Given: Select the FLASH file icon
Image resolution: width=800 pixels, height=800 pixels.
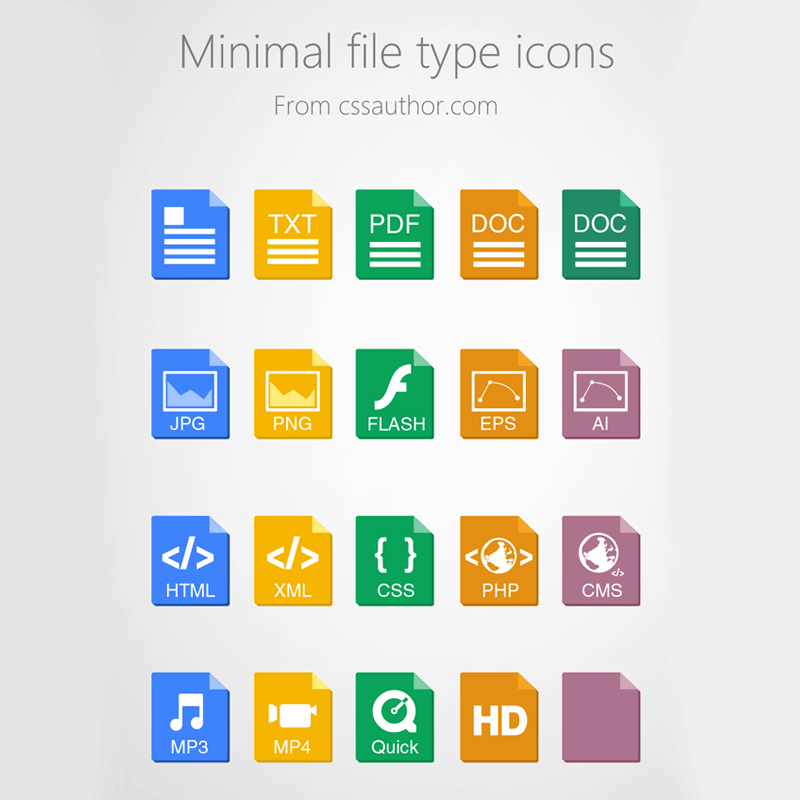Looking at the screenshot, I should pyautogui.click(x=395, y=397).
